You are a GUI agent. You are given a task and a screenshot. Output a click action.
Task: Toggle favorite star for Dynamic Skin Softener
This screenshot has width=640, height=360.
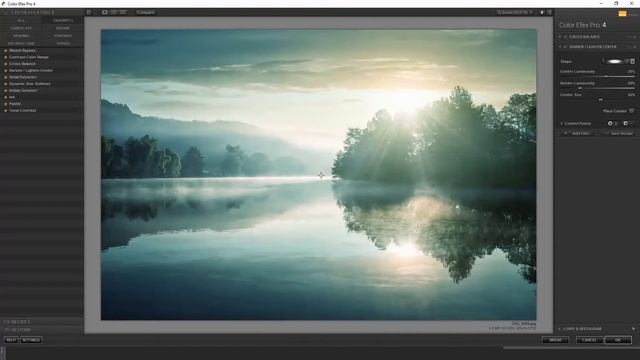tap(5, 84)
